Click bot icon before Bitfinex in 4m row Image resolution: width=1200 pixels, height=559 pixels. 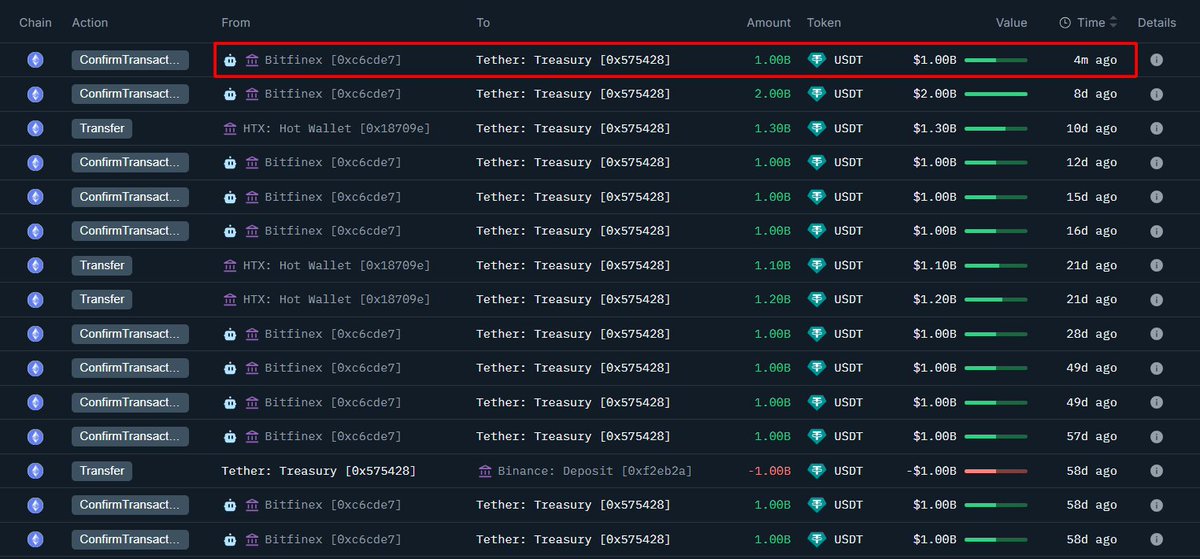pos(230,60)
